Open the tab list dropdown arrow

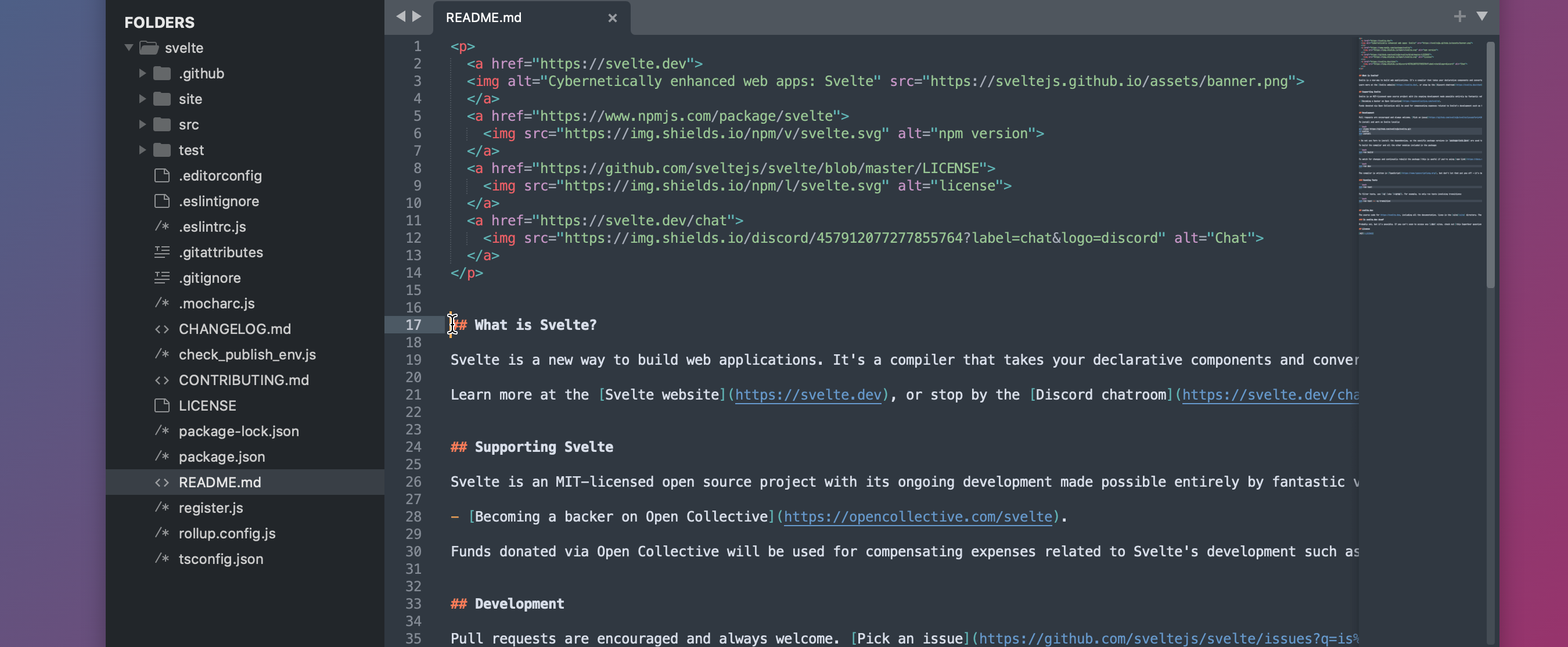1481,16
